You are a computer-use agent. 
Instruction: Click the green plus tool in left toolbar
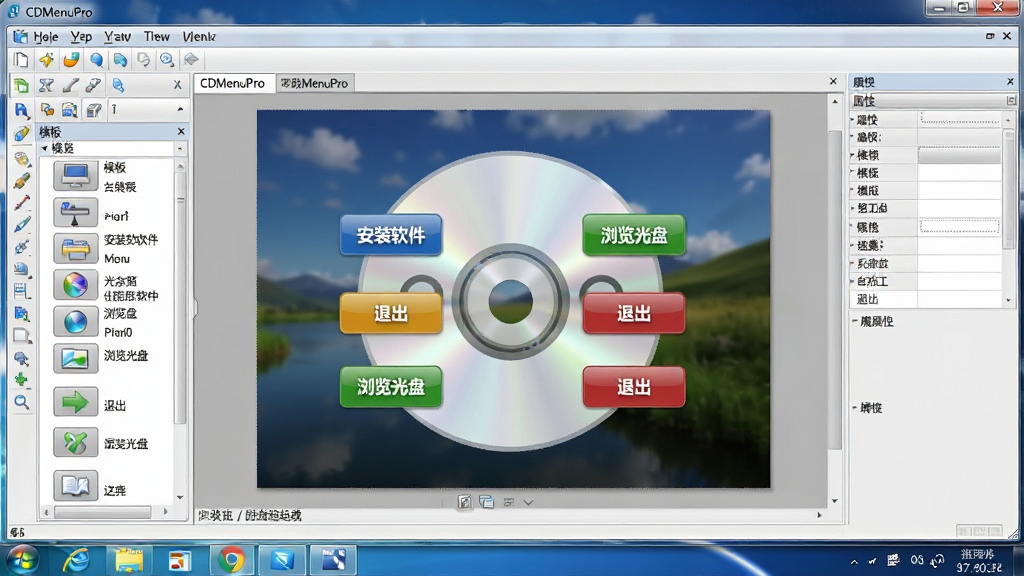tap(22, 379)
